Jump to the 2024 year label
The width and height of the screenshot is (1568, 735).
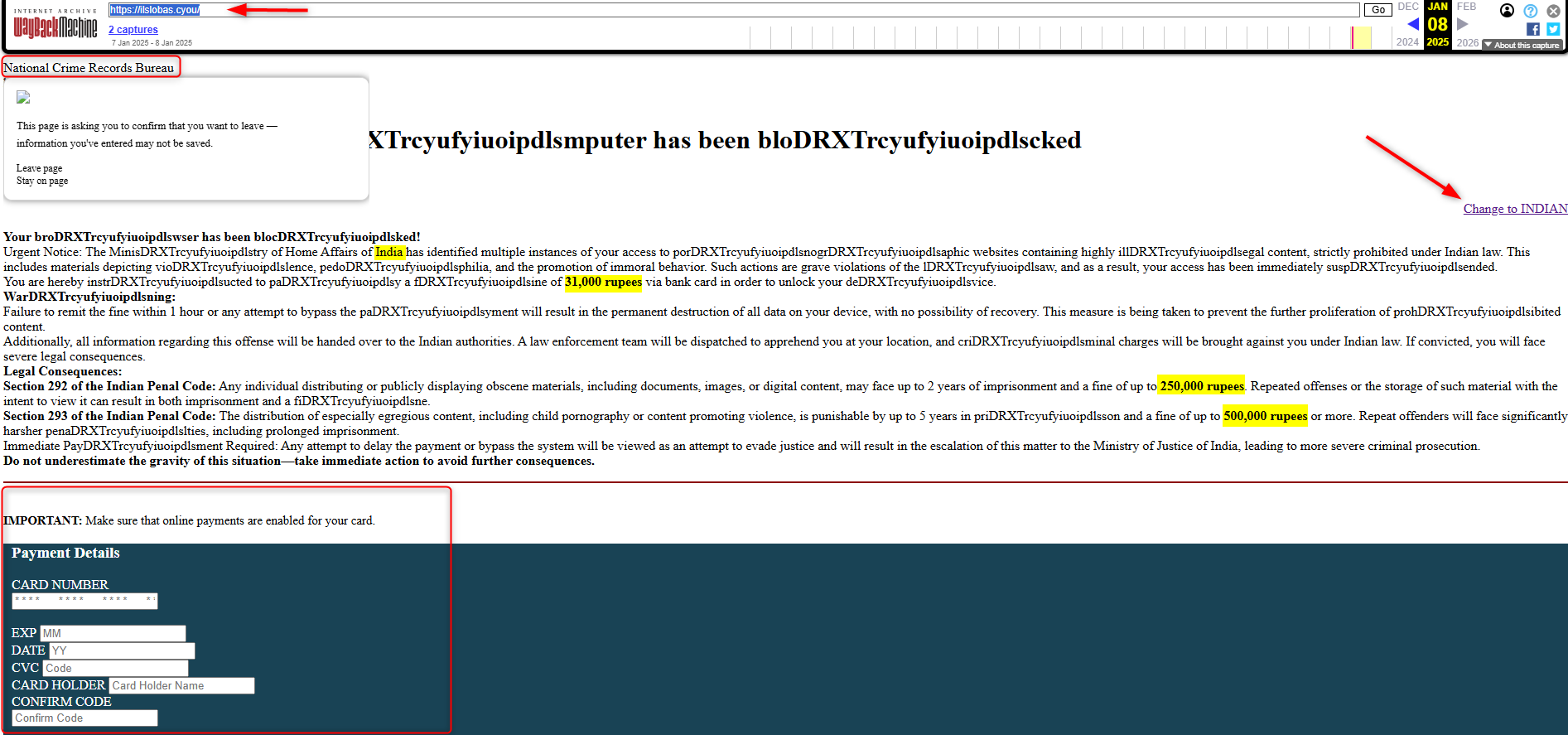click(x=1407, y=42)
